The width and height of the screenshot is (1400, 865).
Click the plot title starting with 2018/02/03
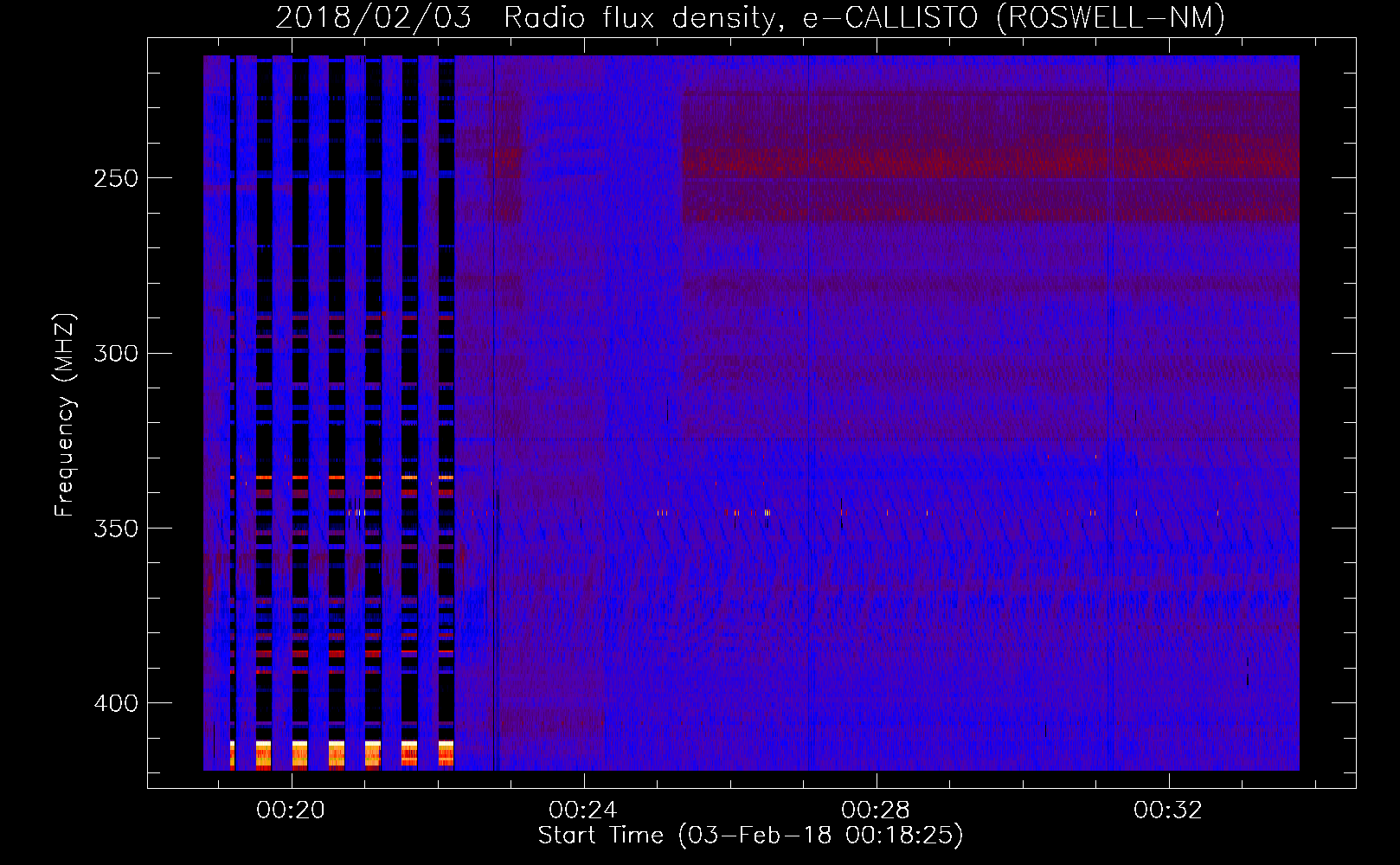coord(750,17)
